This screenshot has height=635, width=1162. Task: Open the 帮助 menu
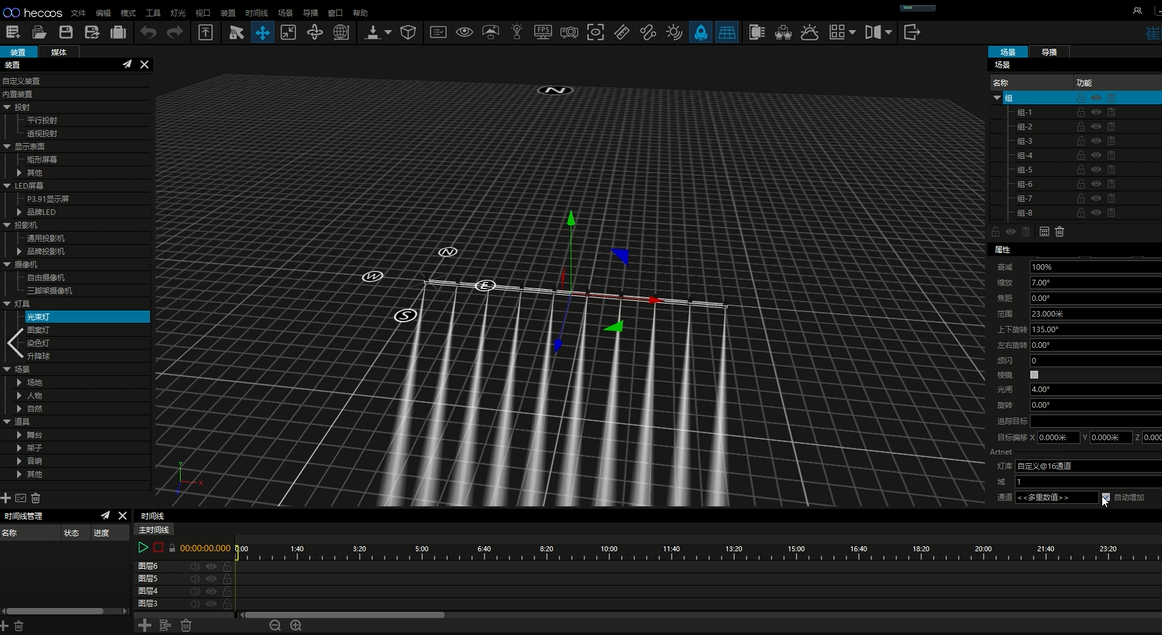coord(360,13)
